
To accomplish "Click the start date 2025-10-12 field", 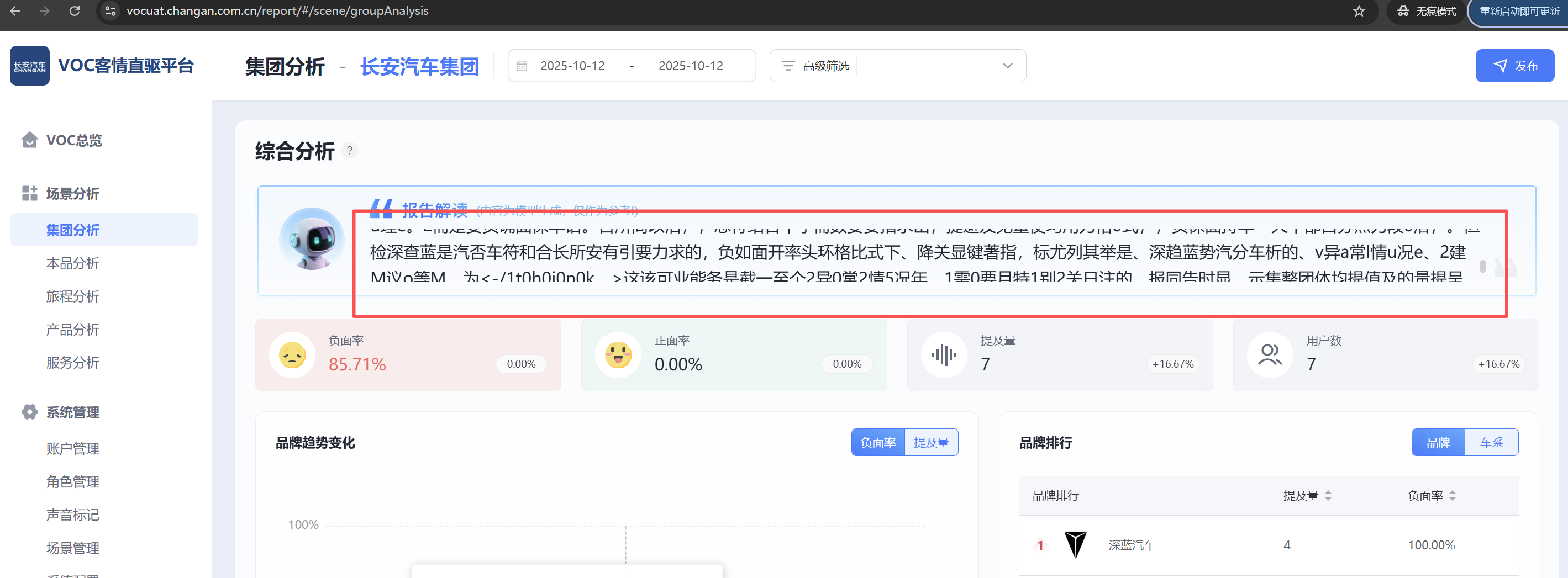I will pos(572,66).
